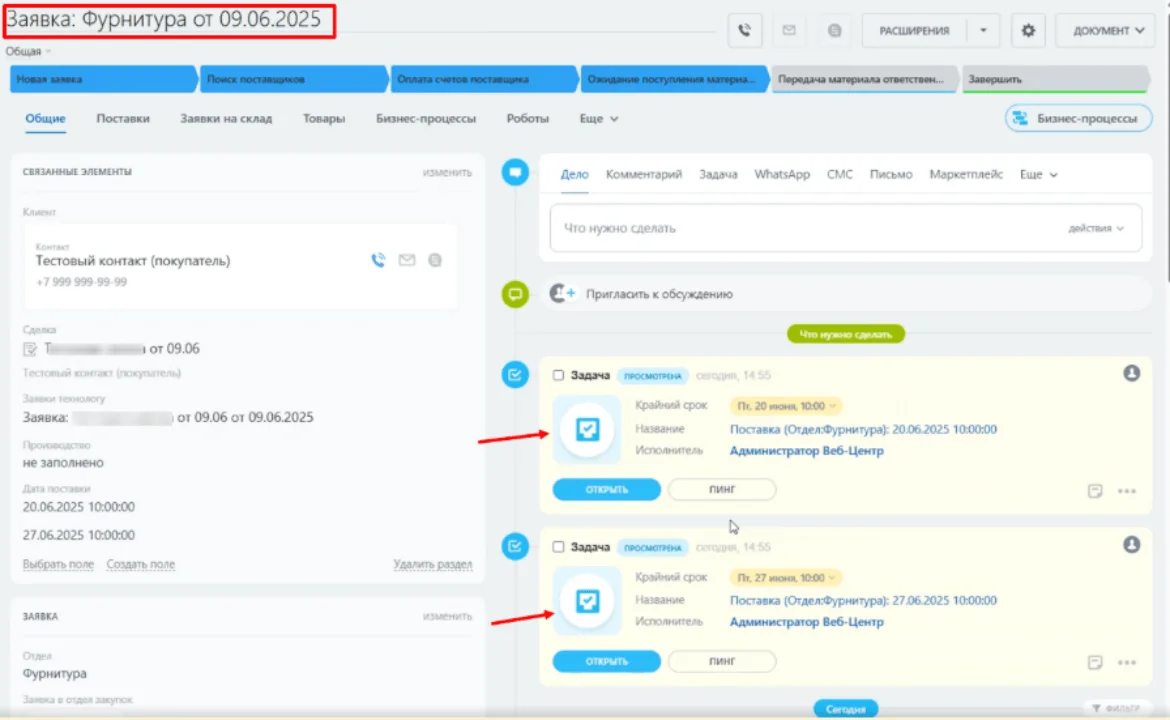The image size is (1170, 720).
Task: Click invite user icon beside Пригласить к обсуждению
Action: (x=562, y=293)
